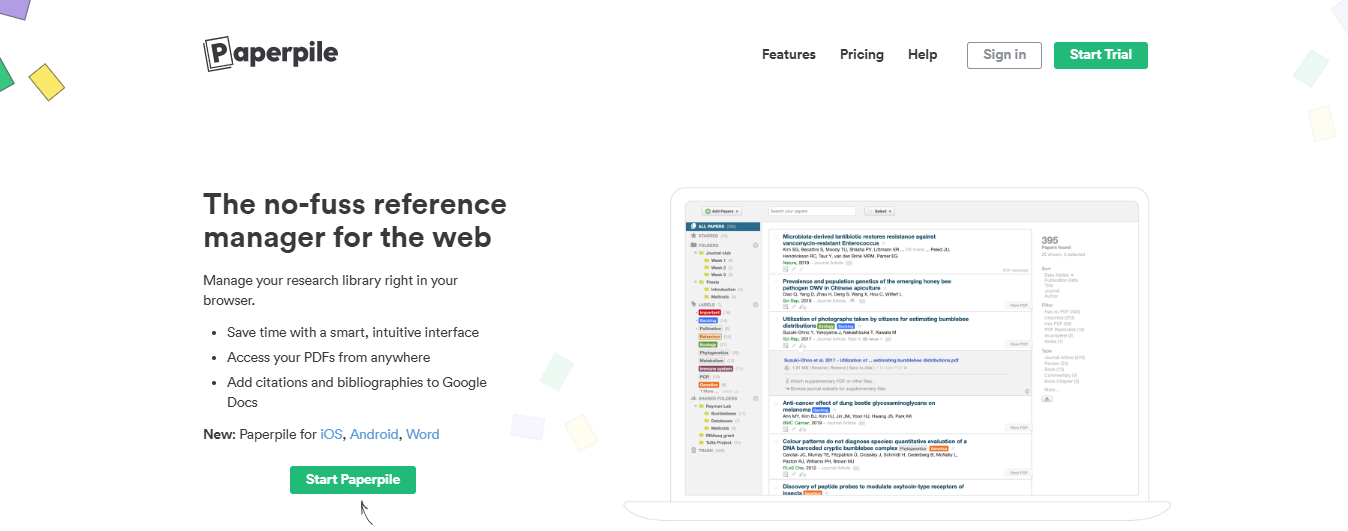Viewport: 1348px width, 531px height.
Task: Open the Bumblebees shared folder
Action: pyautogui.click(x=723, y=413)
